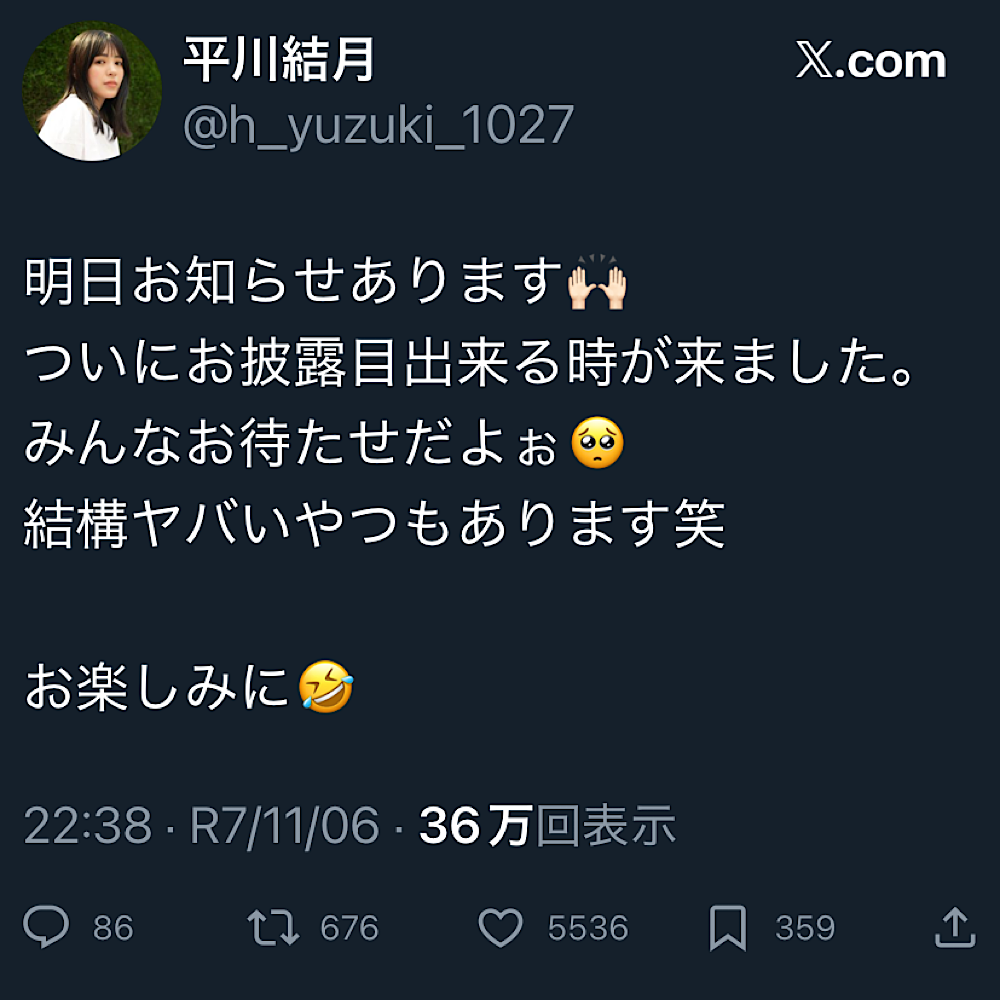Click the R7/11/06 date
The height and width of the screenshot is (1000, 1000).
[284, 826]
